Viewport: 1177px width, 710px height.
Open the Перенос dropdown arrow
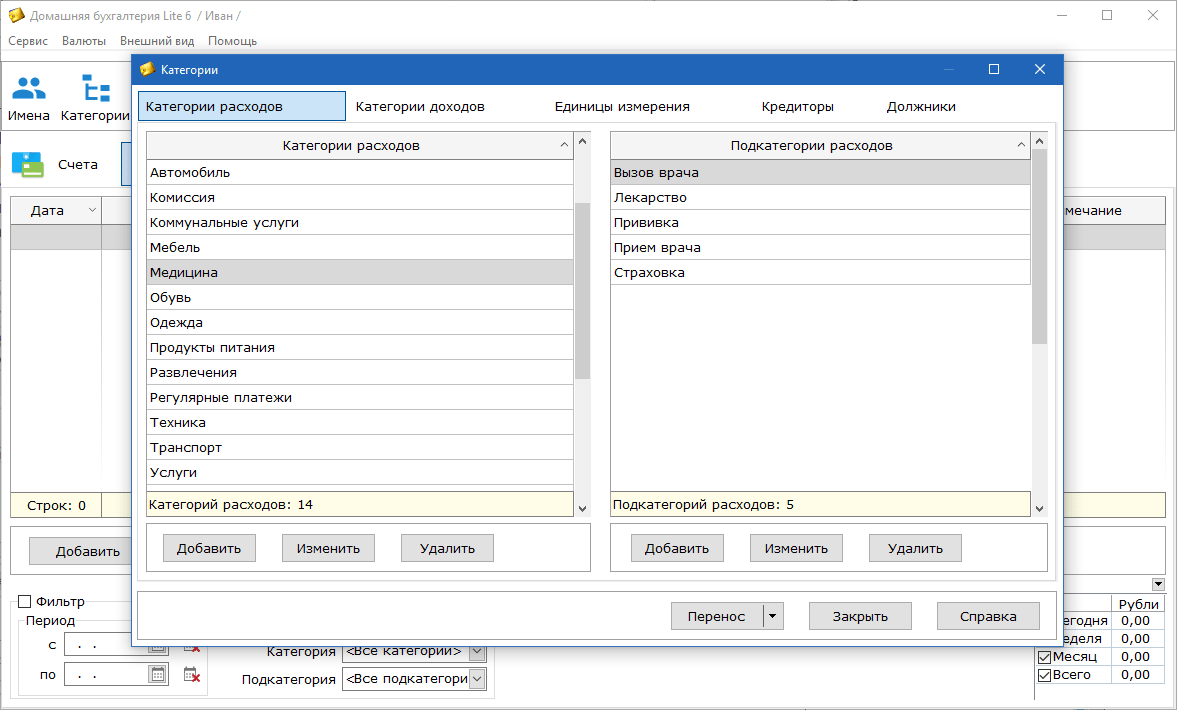772,616
